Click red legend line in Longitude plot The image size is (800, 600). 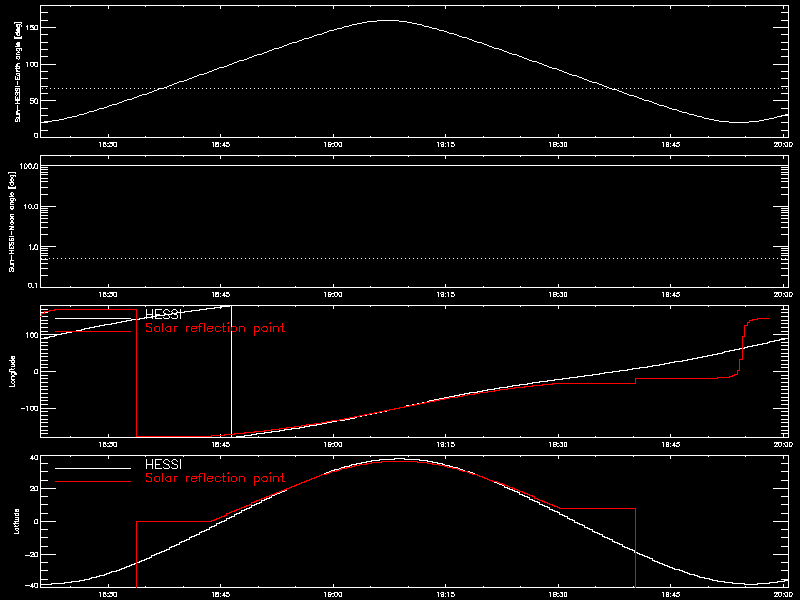[x=93, y=332]
